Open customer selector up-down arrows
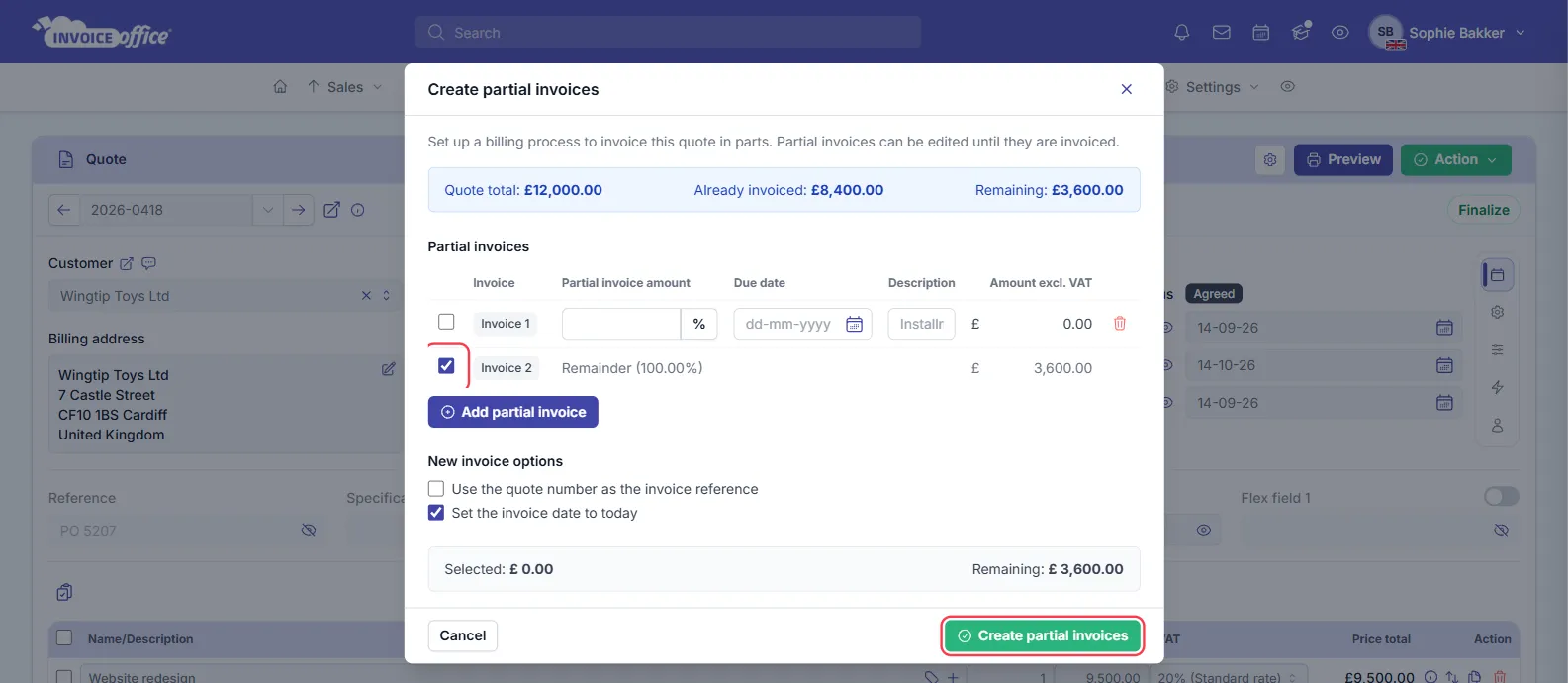This screenshot has height=683, width=1568. click(x=386, y=296)
